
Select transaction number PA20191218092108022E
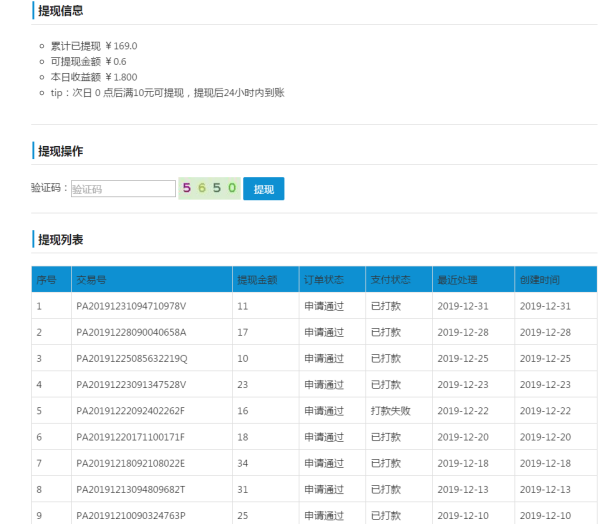pyautogui.click(x=131, y=463)
